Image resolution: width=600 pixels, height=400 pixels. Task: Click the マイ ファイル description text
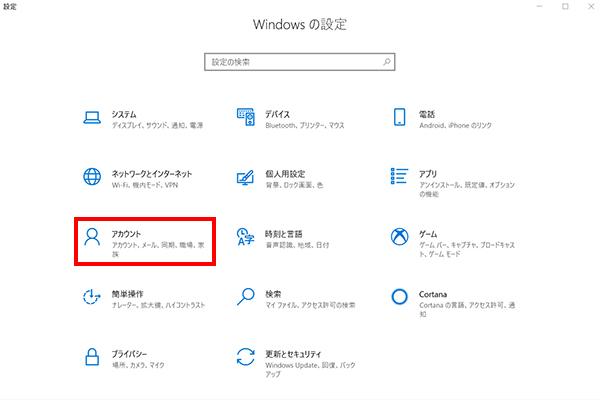coord(310,305)
